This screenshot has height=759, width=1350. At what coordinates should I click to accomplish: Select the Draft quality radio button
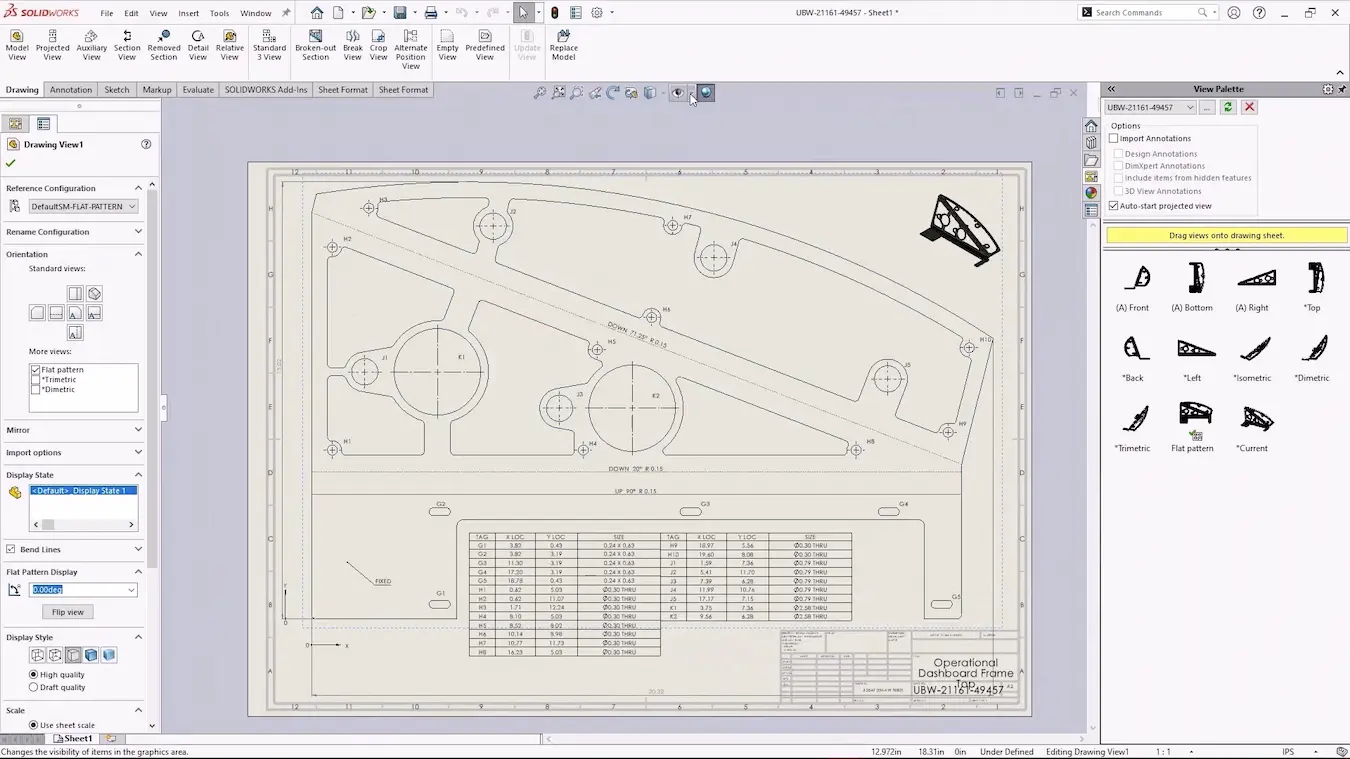(x=34, y=687)
